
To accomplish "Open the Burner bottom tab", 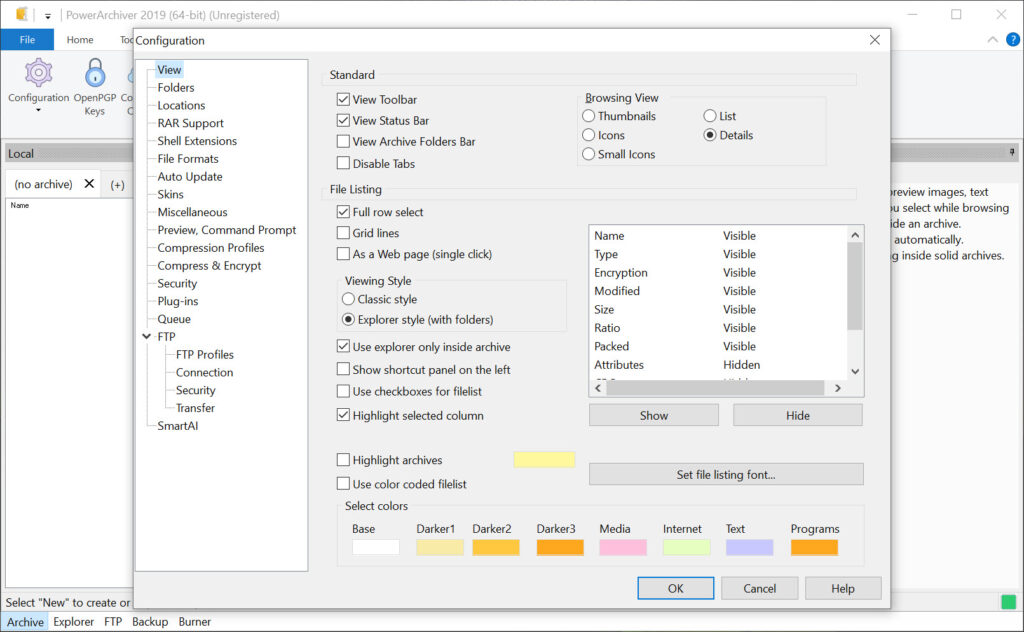I will coord(195,622).
